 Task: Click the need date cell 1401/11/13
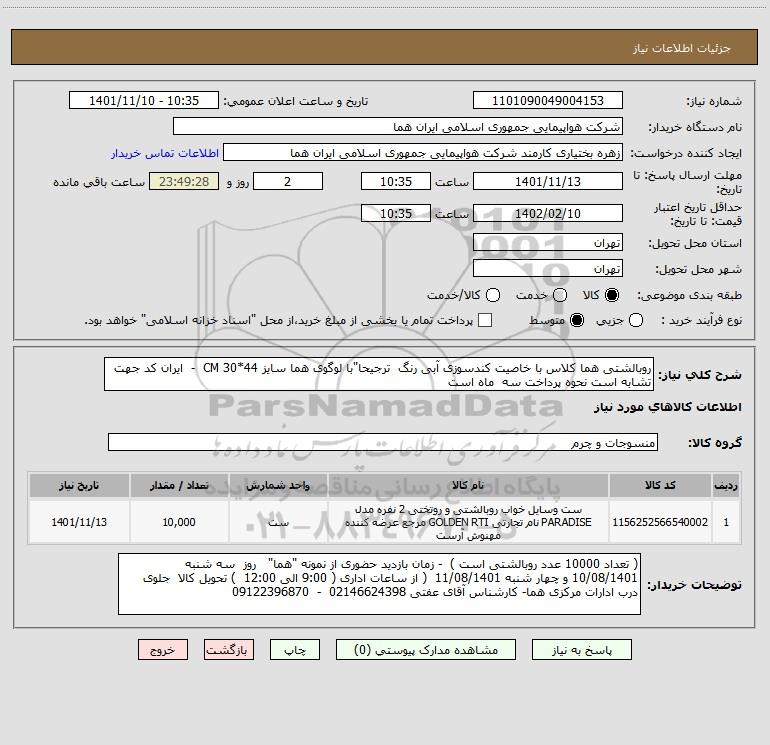[x=79, y=522]
